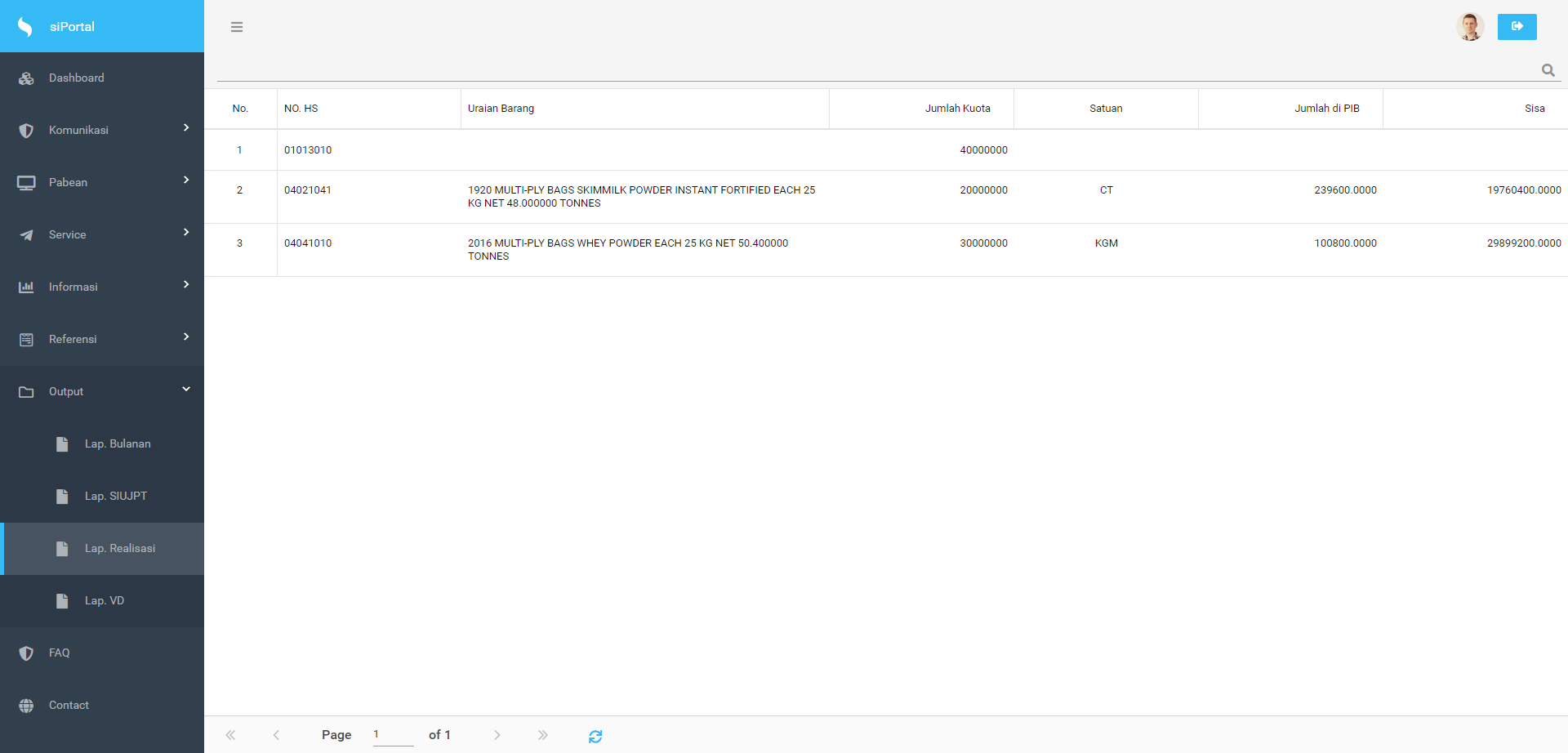Expand the Service chevron
This screenshot has height=753, width=1568.
[x=186, y=232]
